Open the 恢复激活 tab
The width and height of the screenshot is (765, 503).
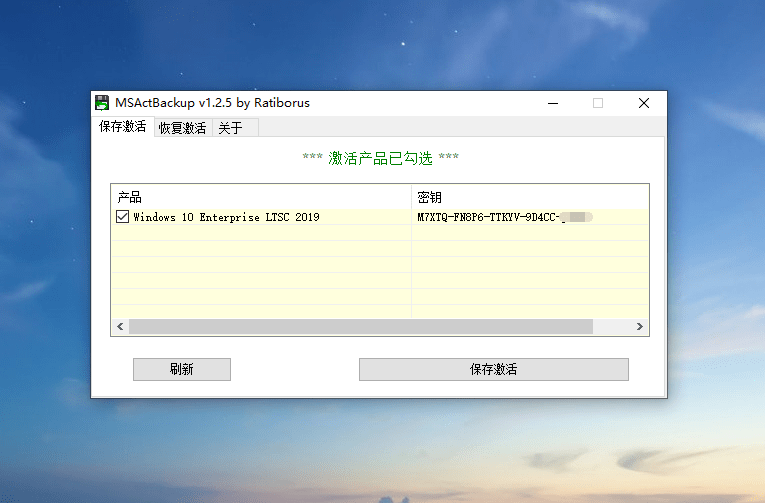(x=182, y=128)
